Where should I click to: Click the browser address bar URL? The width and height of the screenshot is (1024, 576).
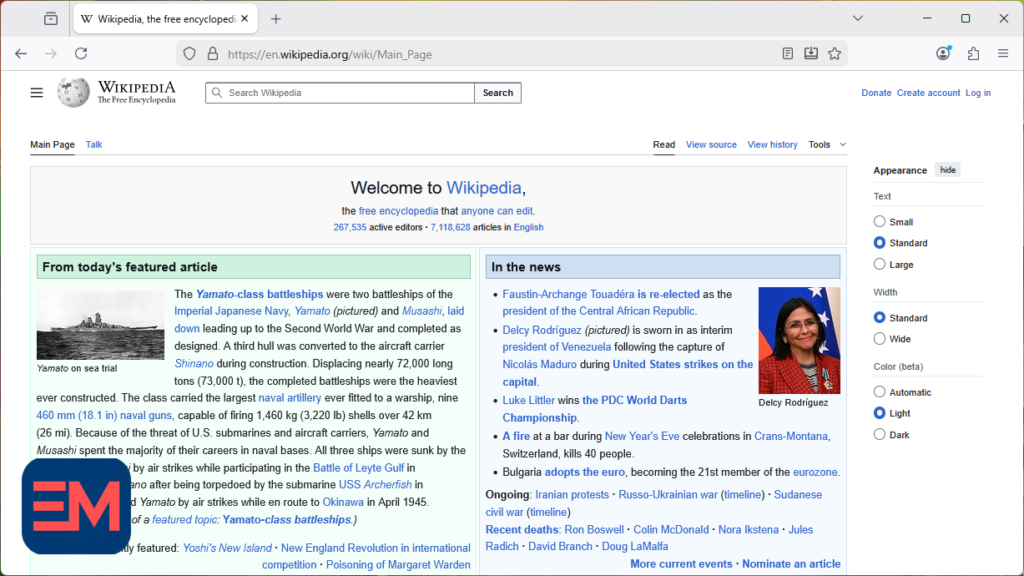330,54
